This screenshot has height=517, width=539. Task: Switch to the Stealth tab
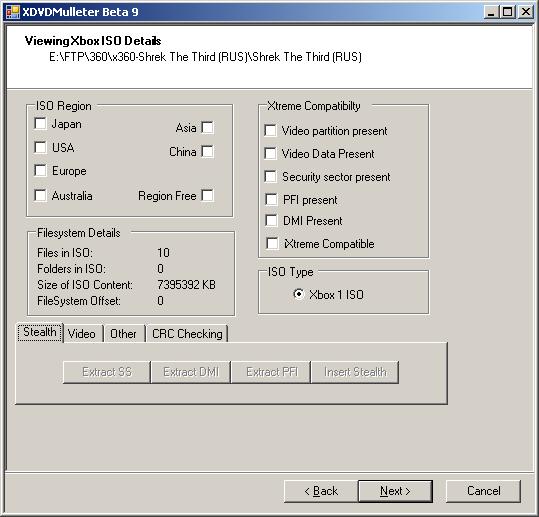[40, 332]
